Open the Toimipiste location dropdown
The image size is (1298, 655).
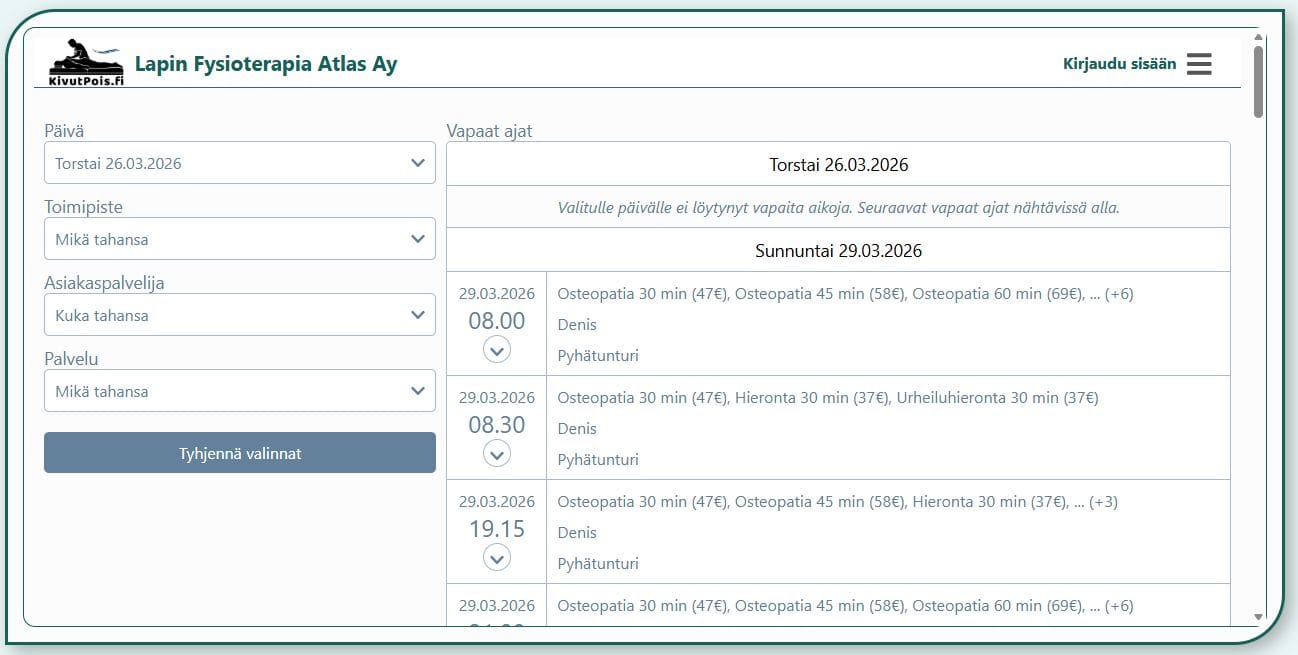pos(240,239)
